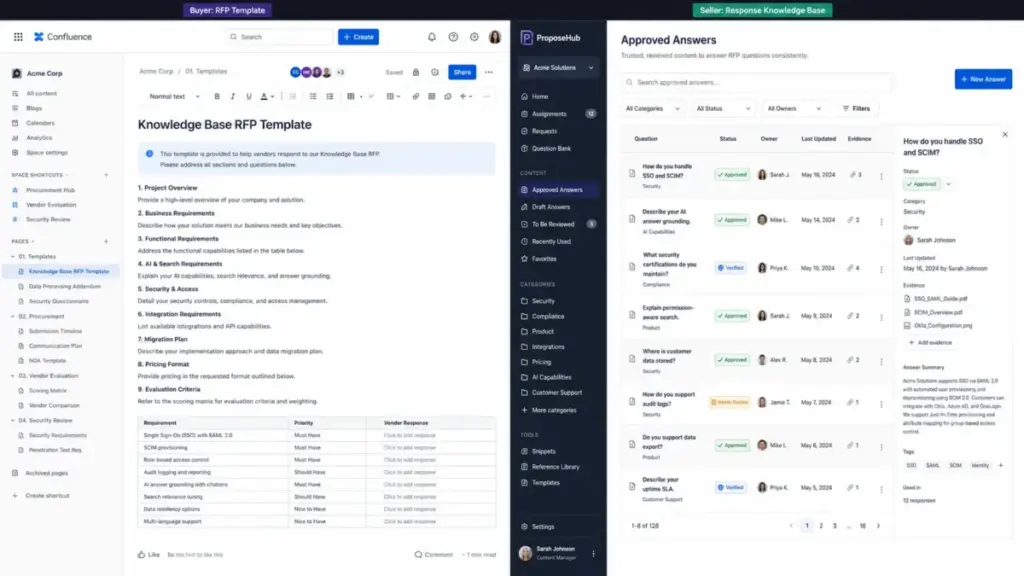Open Assignments in ProposeHub sidebar
This screenshot has height=576, width=1024.
[549, 114]
